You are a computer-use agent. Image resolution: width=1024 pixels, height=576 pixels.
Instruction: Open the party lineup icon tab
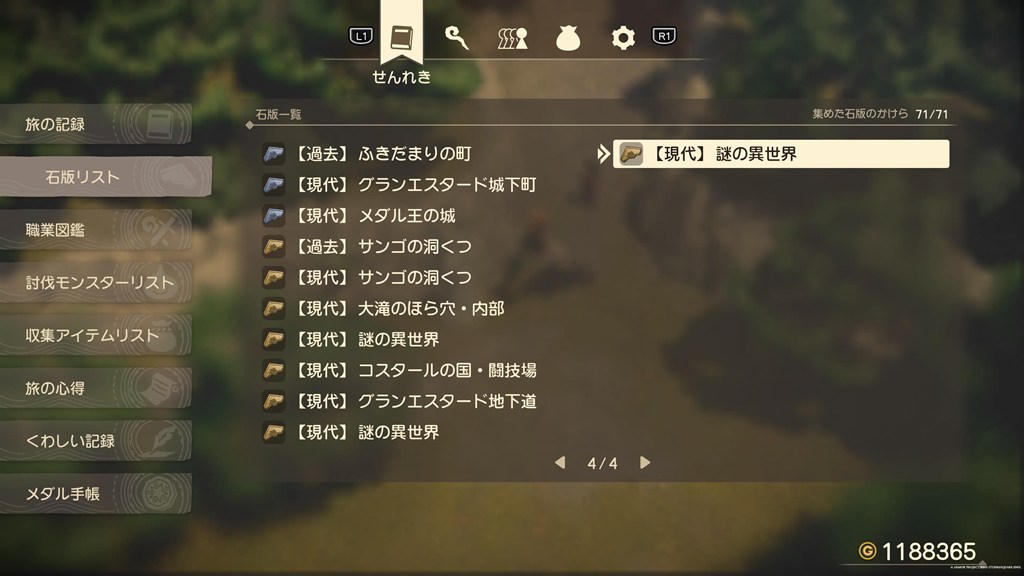pyautogui.click(x=513, y=38)
